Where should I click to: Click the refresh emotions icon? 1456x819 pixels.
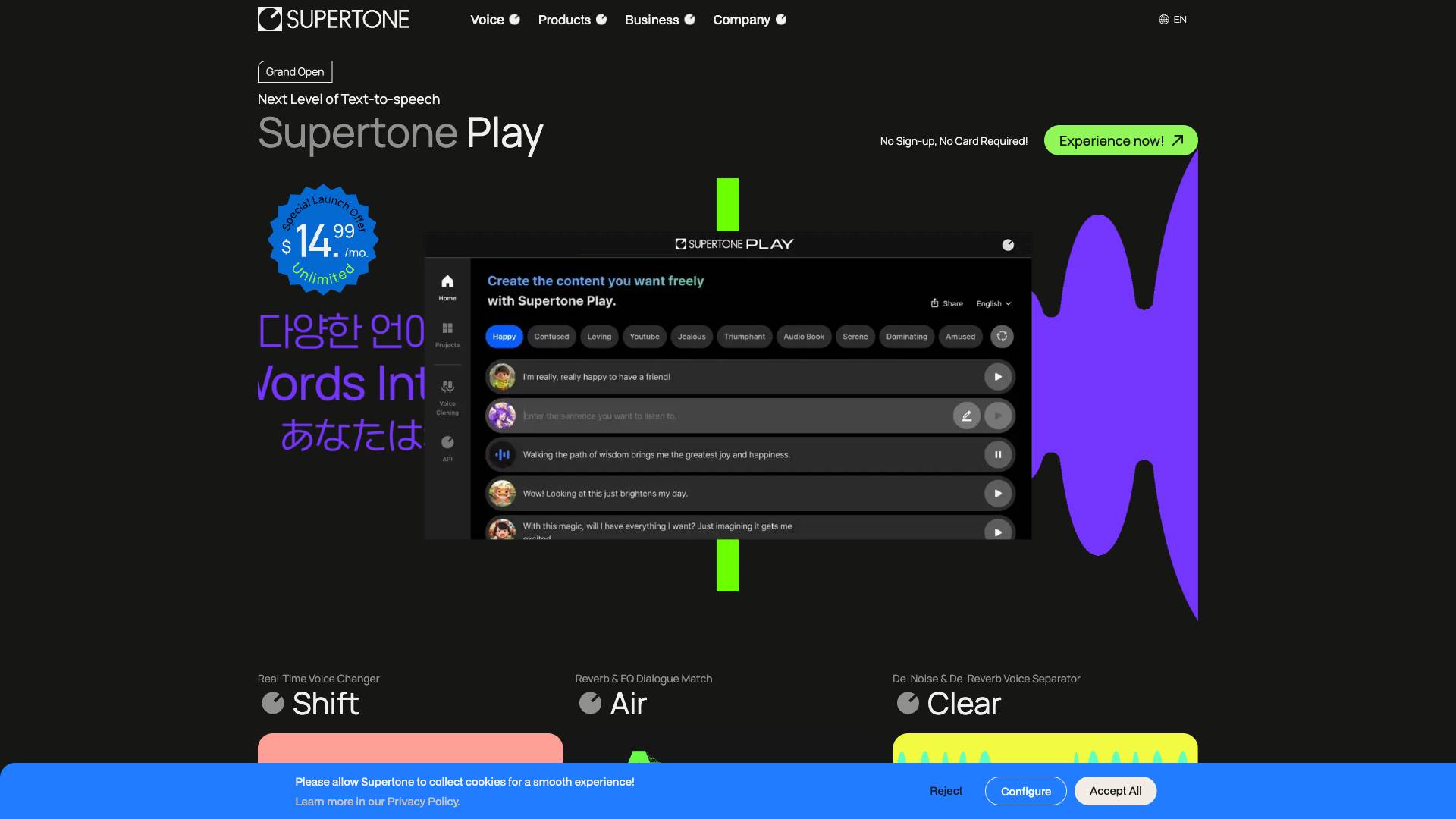[1002, 337]
